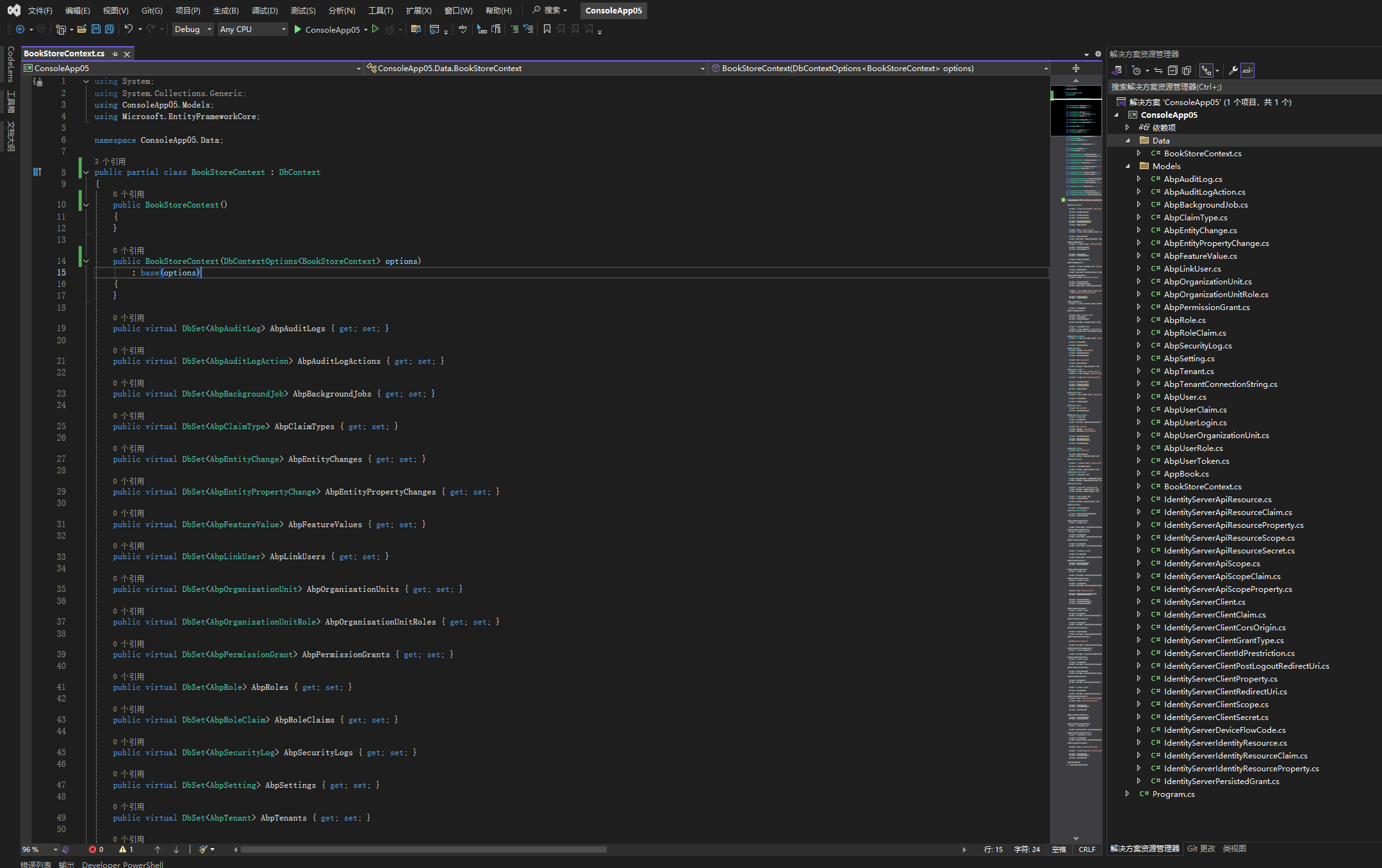Click the Find in Files toolbar icon
The image size is (1382, 868).
pyautogui.click(x=416, y=29)
